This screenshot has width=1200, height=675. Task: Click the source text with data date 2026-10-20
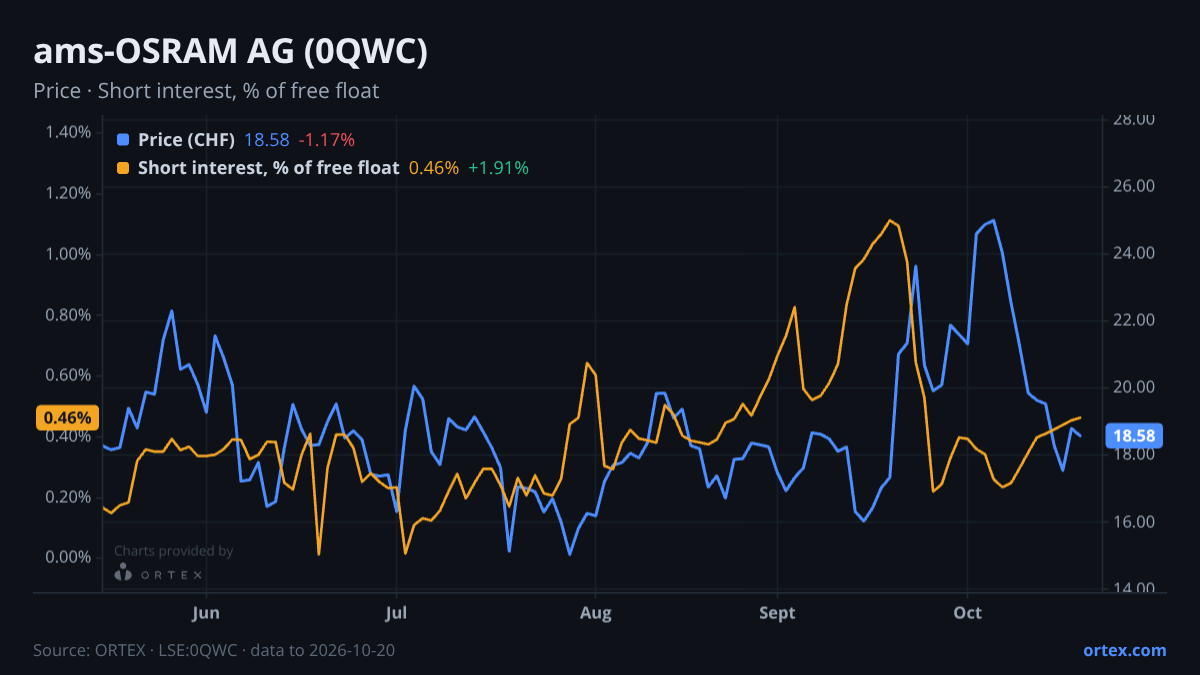[x=214, y=650]
